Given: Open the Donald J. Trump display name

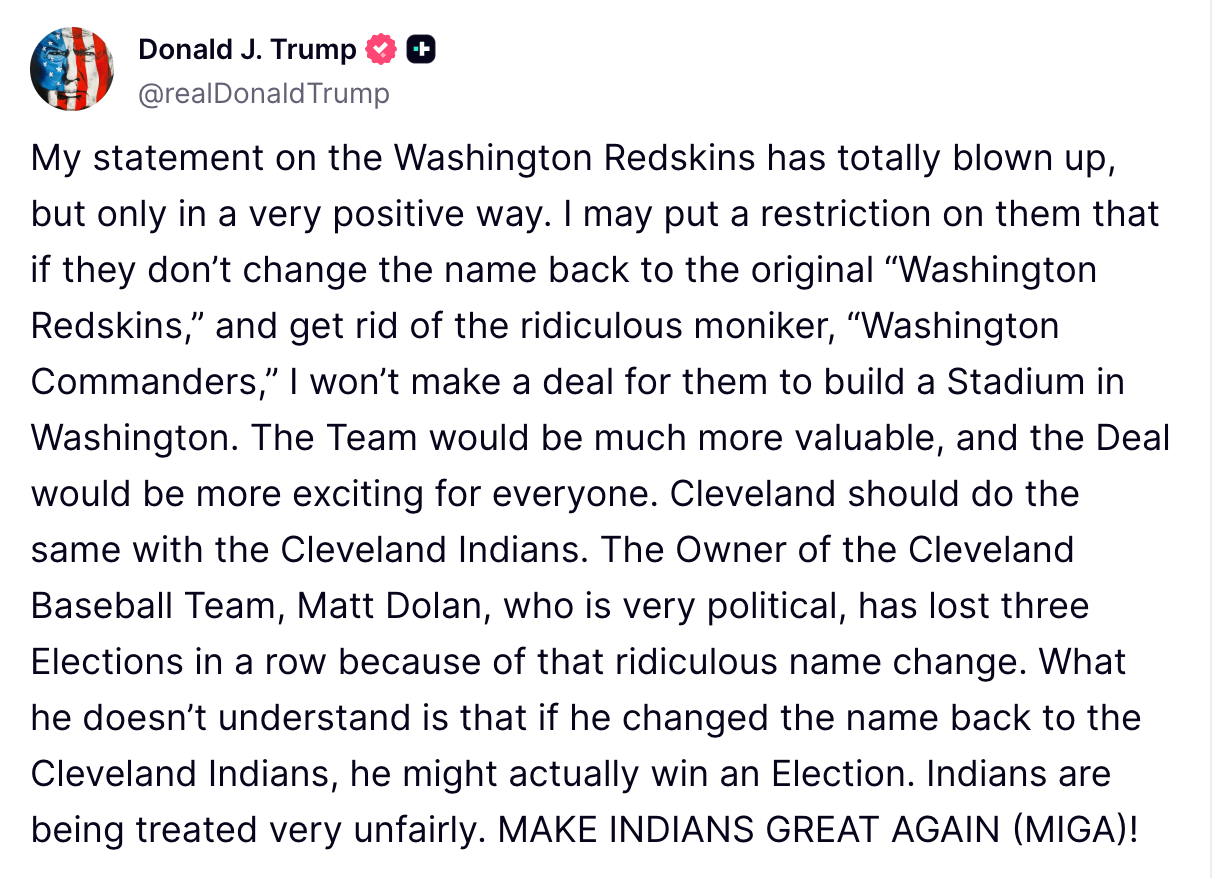Looking at the screenshot, I should 247,49.
